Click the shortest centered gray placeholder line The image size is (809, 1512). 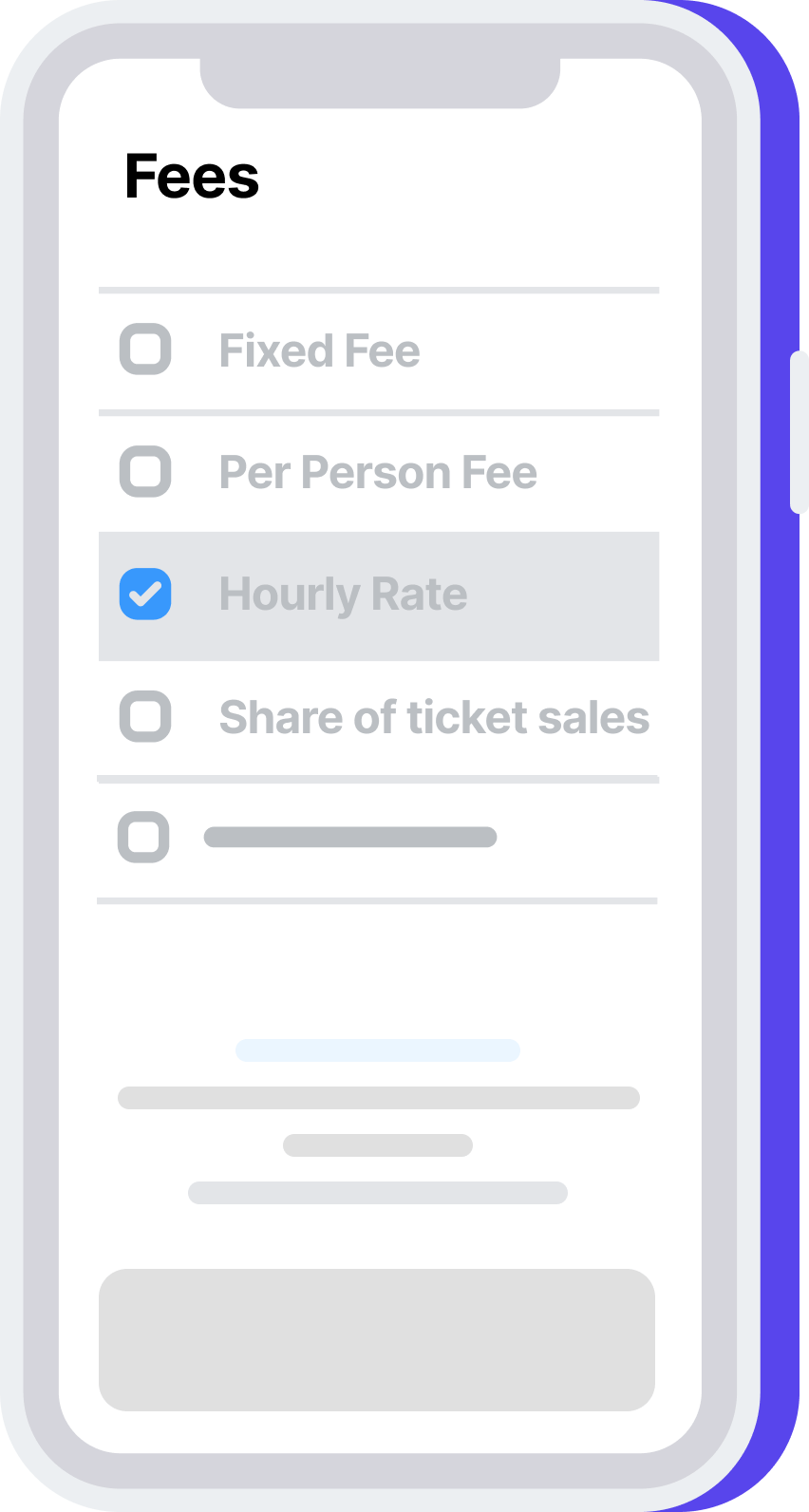[x=378, y=1145]
